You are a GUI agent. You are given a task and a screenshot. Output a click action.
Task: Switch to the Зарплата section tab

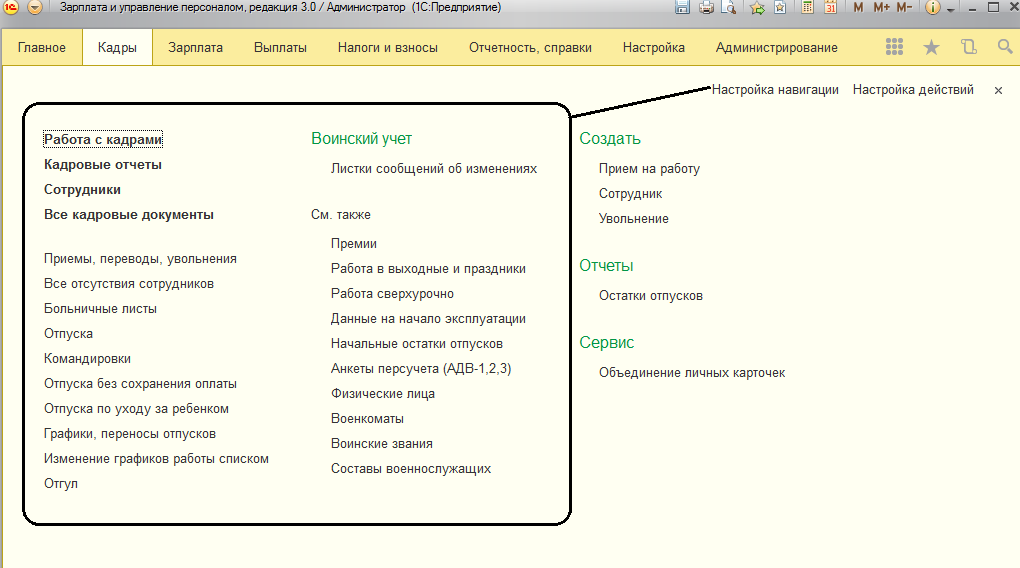(x=195, y=47)
